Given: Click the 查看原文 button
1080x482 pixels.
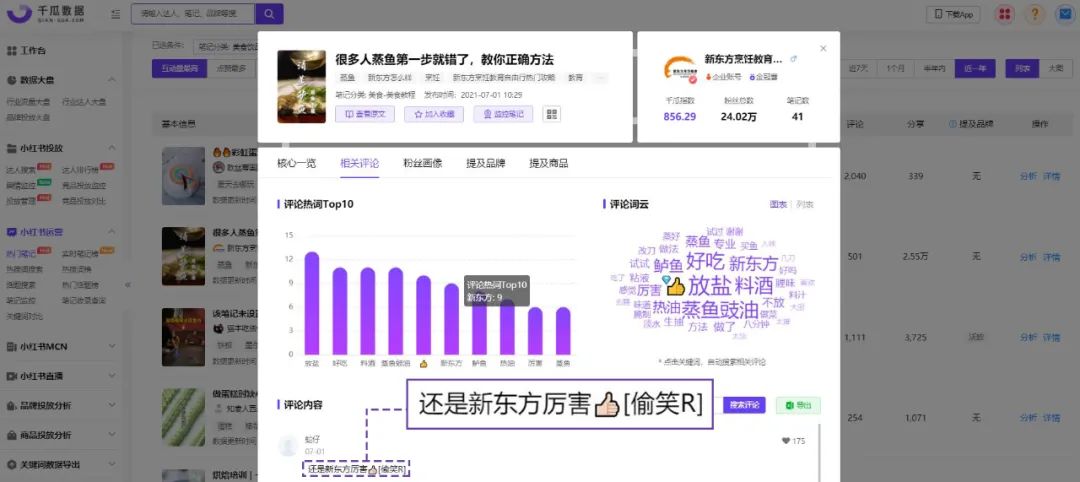Looking at the screenshot, I should point(364,114).
